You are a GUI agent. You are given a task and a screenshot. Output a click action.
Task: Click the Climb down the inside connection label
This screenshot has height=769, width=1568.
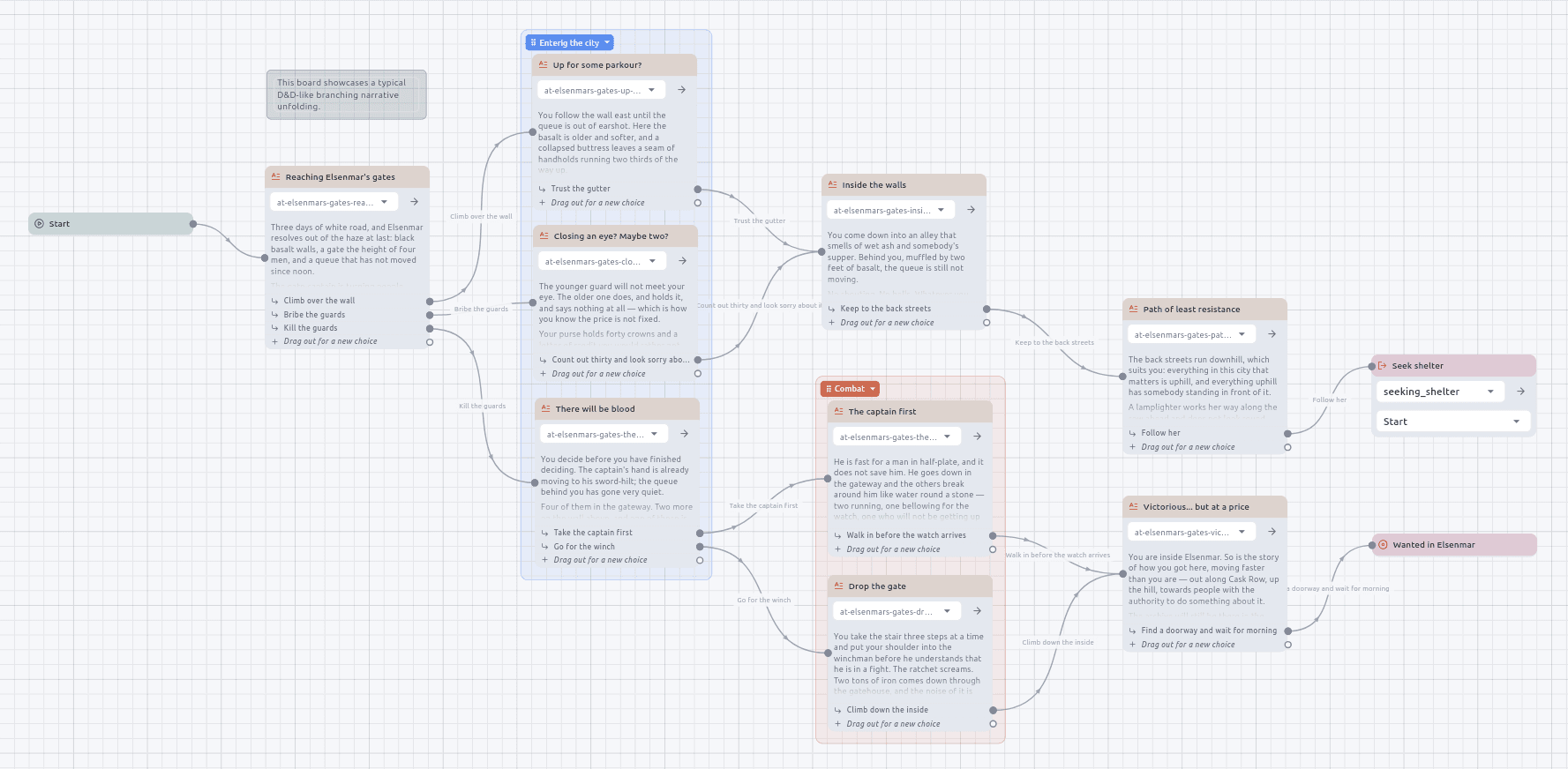click(x=1057, y=643)
